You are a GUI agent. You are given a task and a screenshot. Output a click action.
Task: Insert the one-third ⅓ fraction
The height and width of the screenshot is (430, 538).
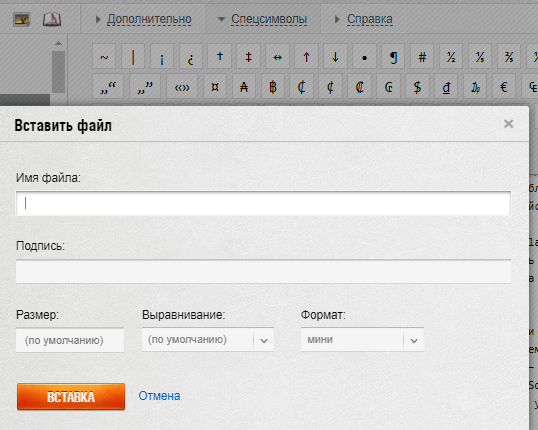(x=480, y=57)
